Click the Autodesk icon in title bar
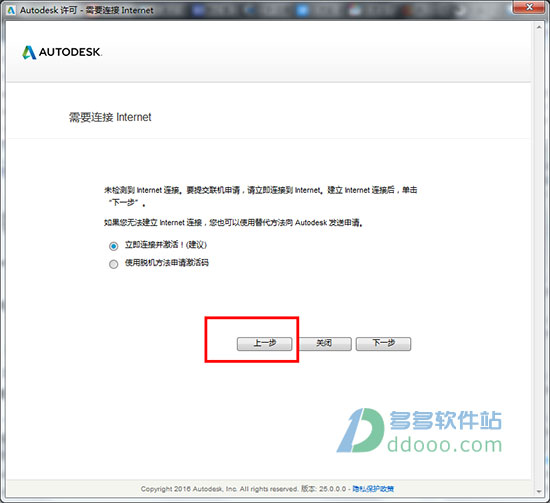The image size is (550, 503). (x=11, y=10)
